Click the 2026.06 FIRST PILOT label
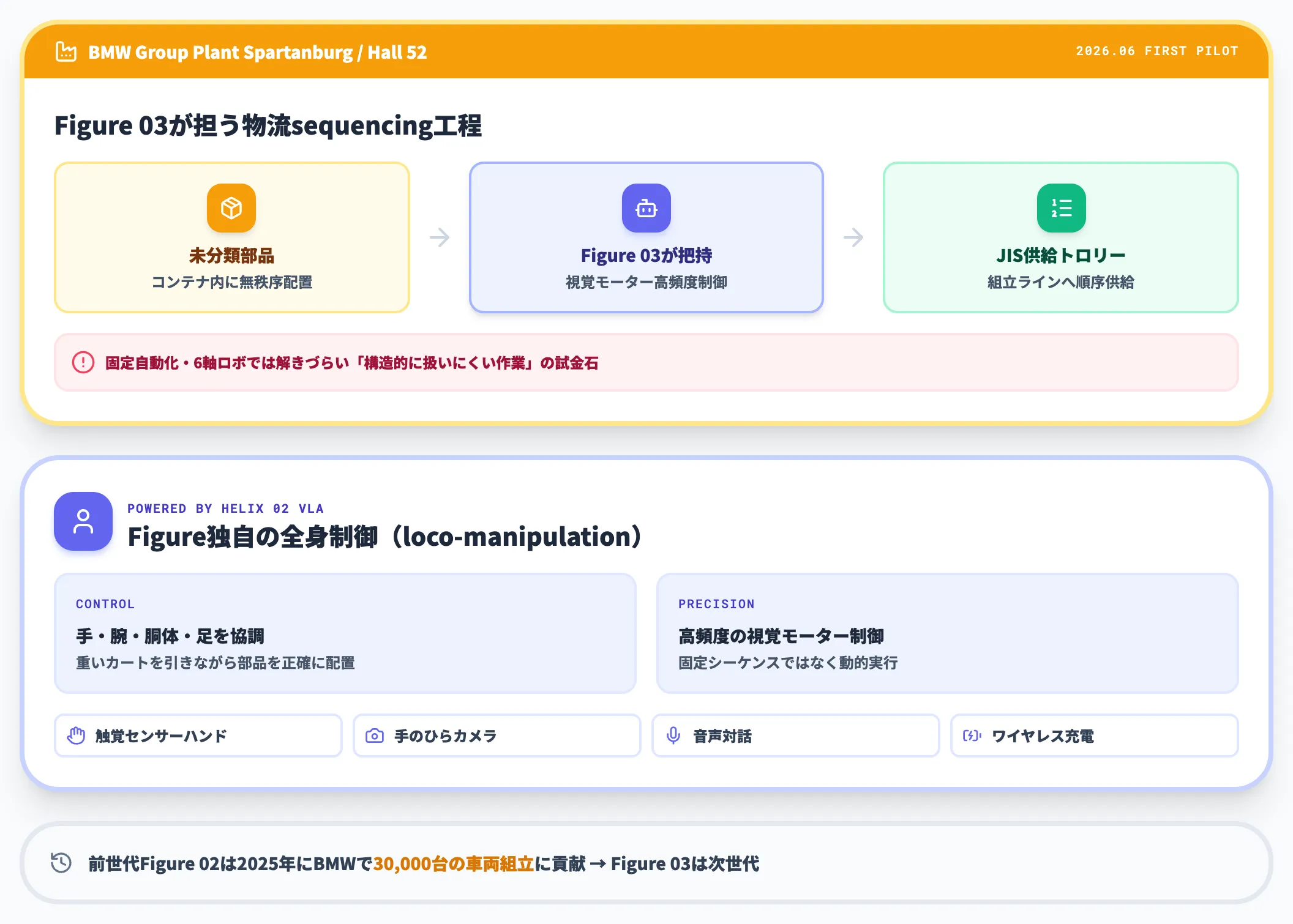The width and height of the screenshot is (1293, 924). click(x=1157, y=51)
